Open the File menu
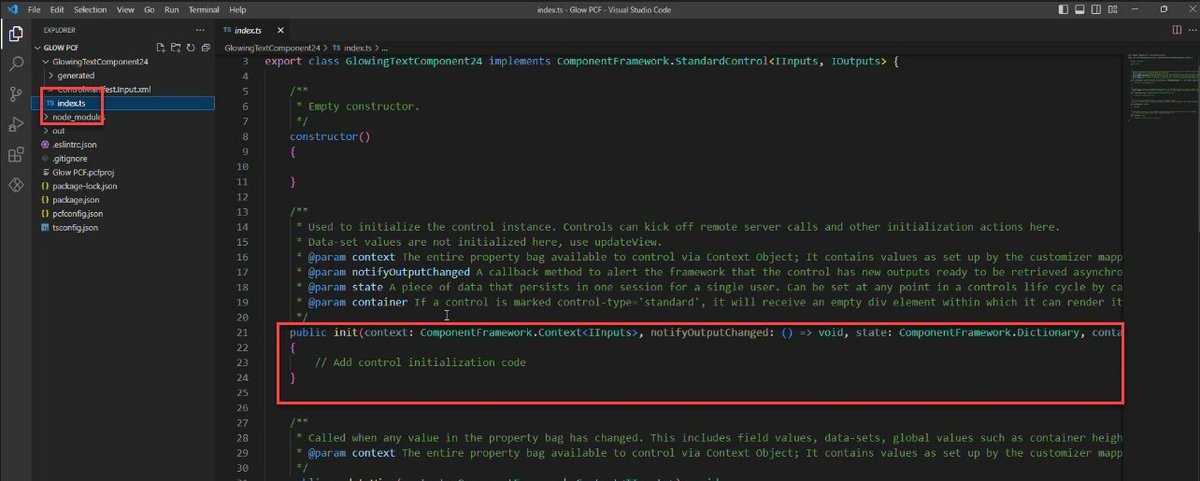 click(34, 9)
